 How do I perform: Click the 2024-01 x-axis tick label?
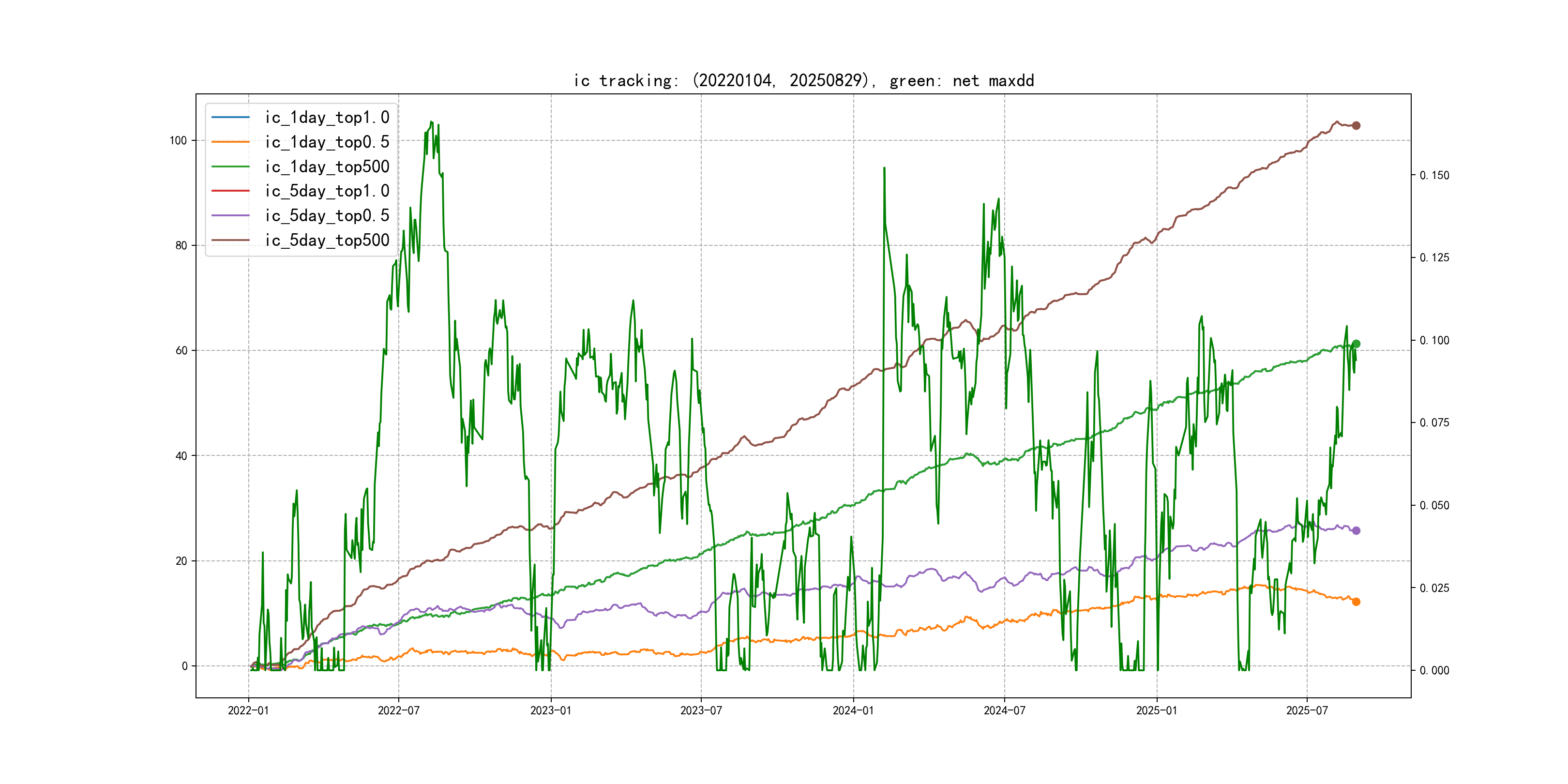tap(853, 710)
